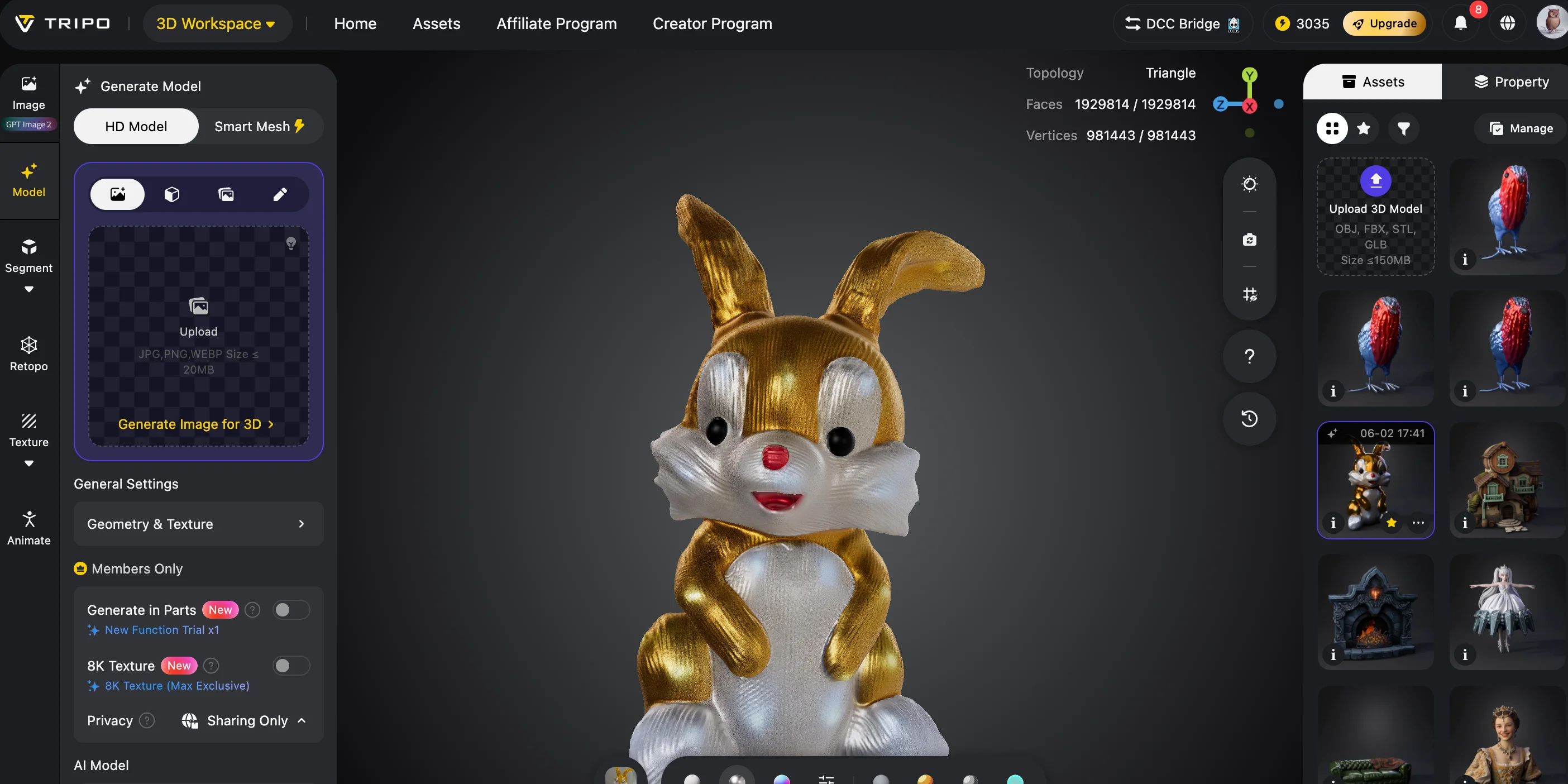Expand the Segment tool submenu arrow
Image resolution: width=1568 pixels, height=784 pixels.
pyautogui.click(x=28, y=289)
